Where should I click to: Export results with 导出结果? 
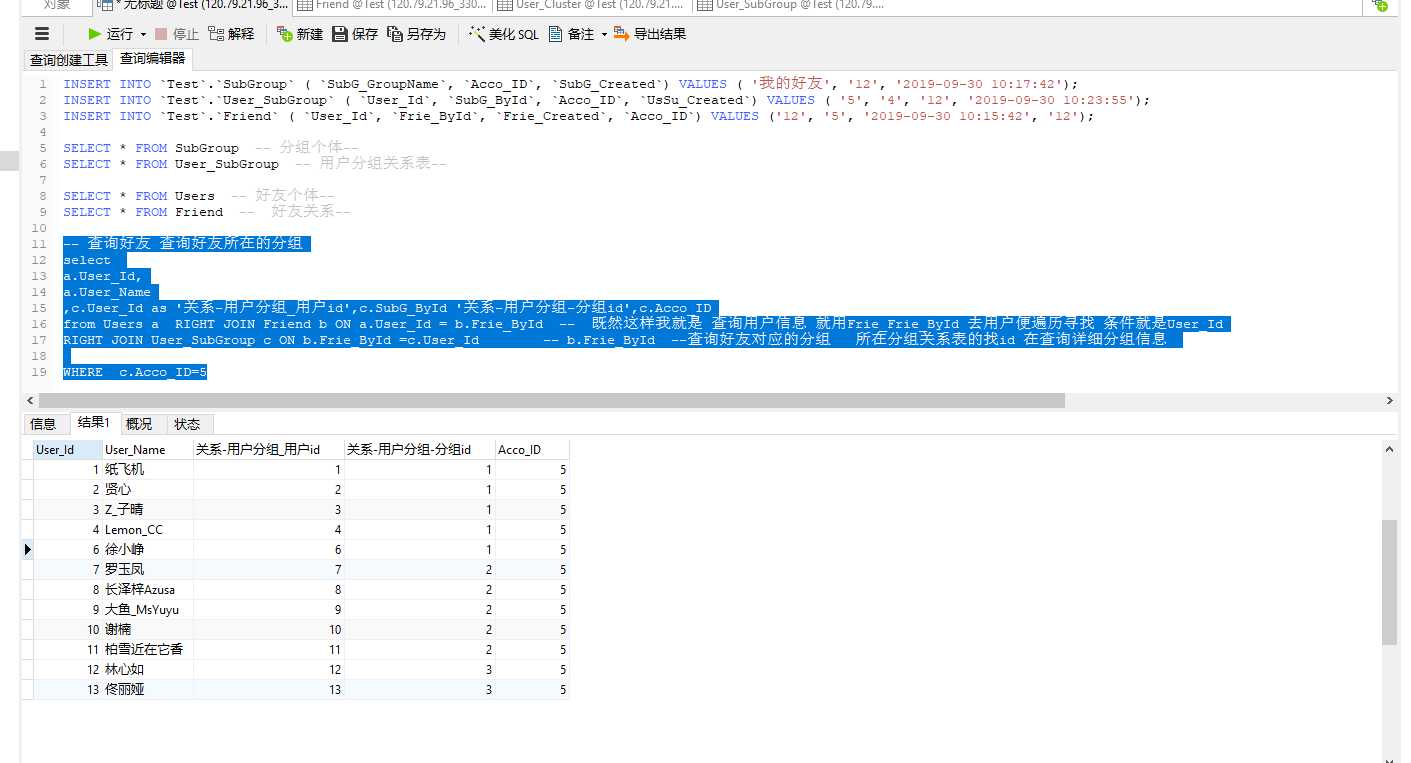pos(650,34)
